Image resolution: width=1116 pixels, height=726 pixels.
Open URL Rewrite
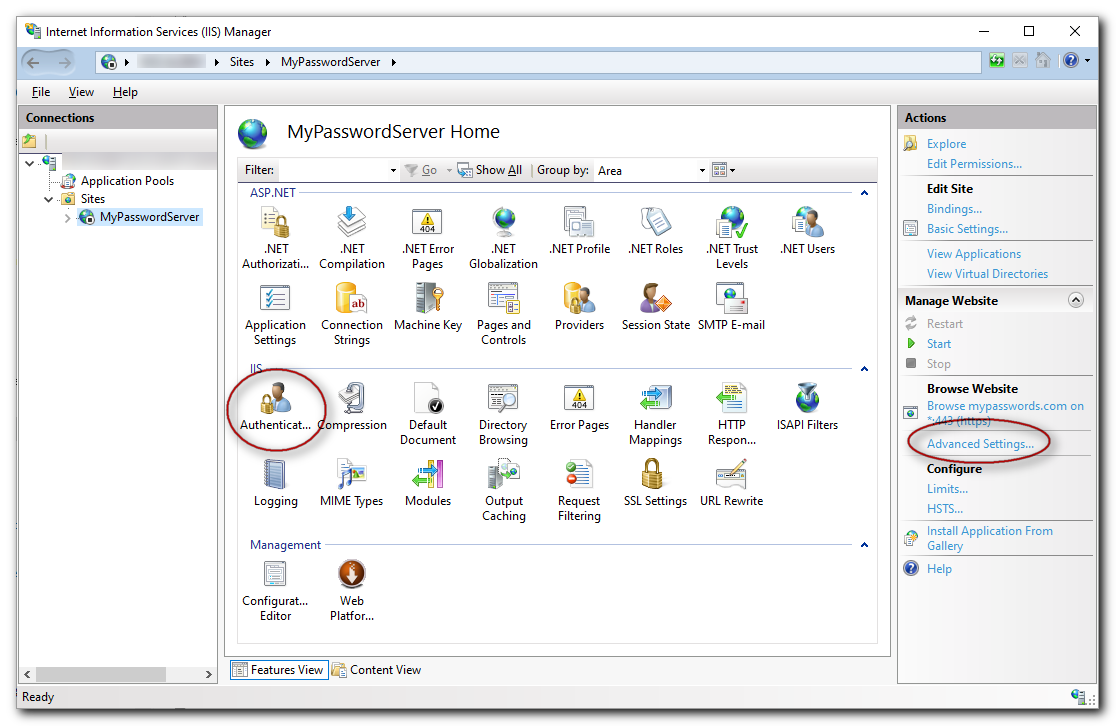click(732, 483)
